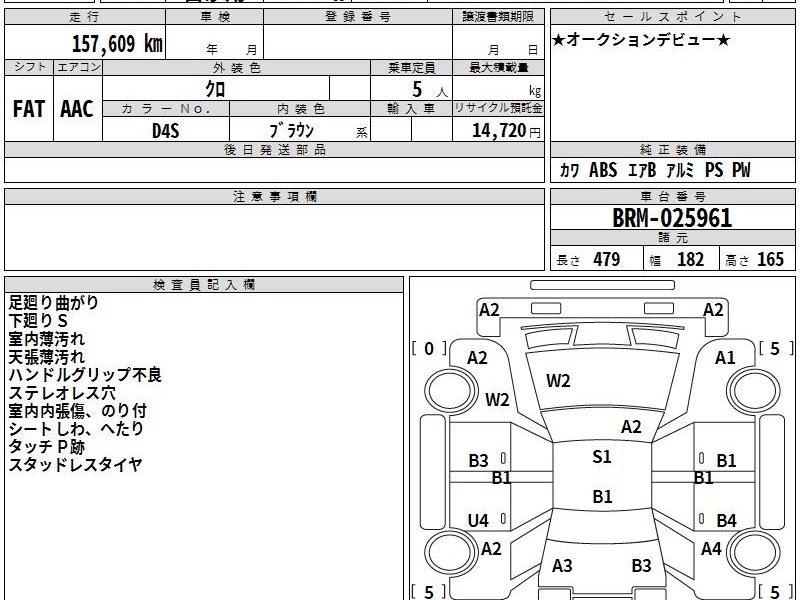Click the 譲渡書類期限 header
This screenshot has height=600, width=800.
click(x=498, y=17)
